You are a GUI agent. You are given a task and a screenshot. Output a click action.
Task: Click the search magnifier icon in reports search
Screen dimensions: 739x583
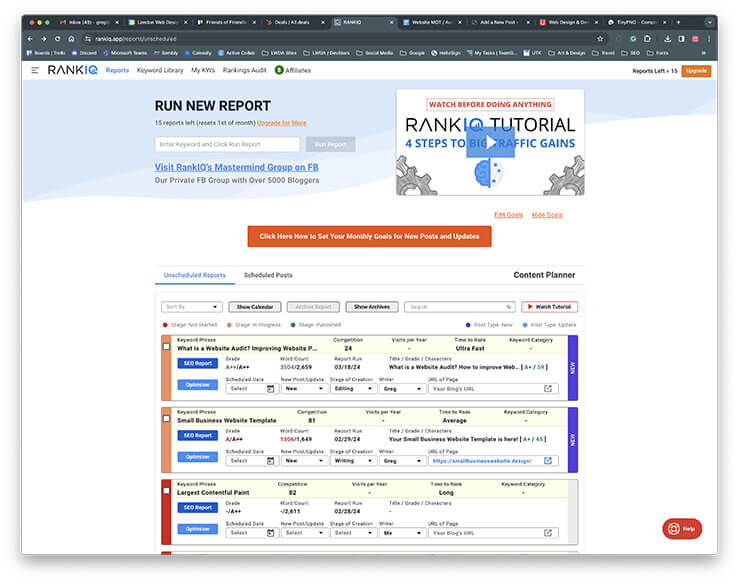click(509, 307)
